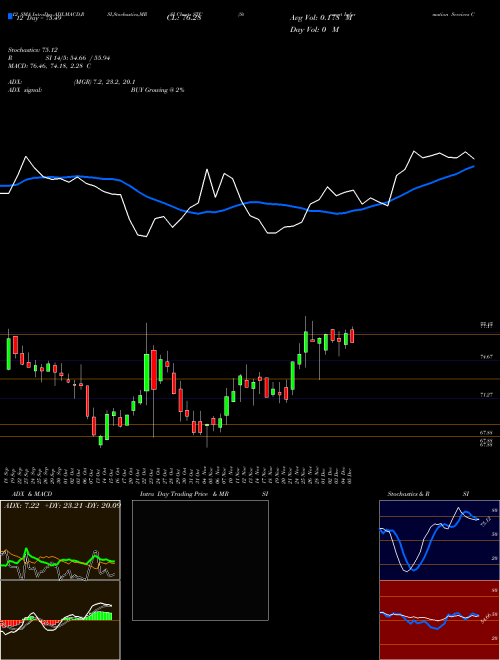The image size is (500, 660).
Task: Click the 'Day Vol: 0 M' text
Action: 314,29
